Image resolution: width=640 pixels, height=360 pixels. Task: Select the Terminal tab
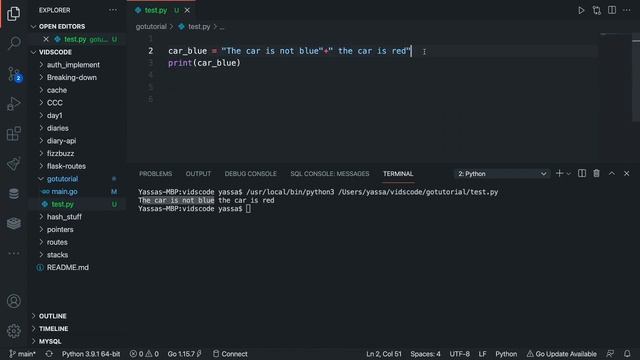coord(398,174)
